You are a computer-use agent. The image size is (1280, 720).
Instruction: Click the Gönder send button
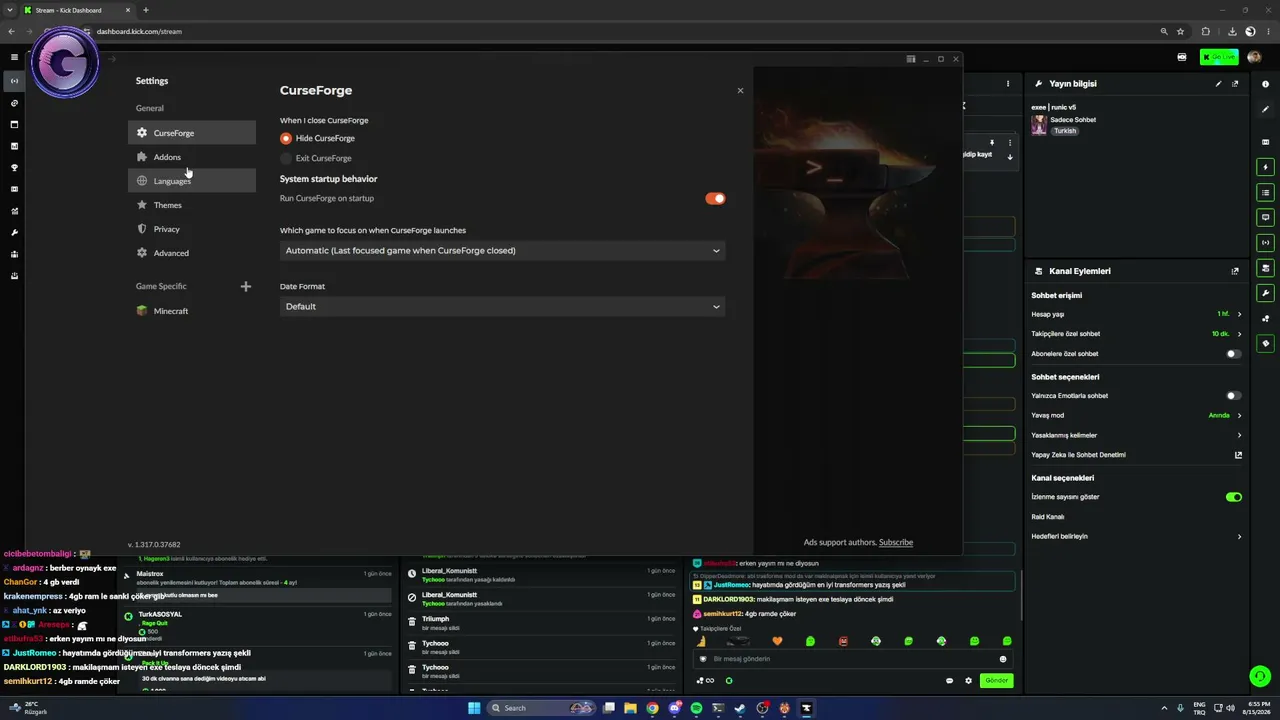pos(996,681)
